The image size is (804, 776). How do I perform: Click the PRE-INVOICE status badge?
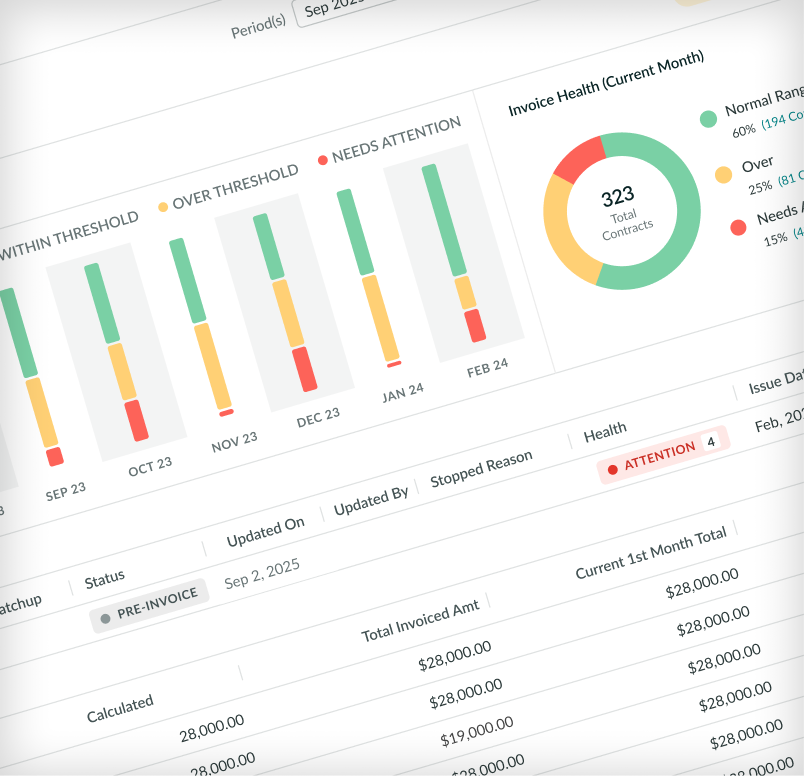point(149,606)
